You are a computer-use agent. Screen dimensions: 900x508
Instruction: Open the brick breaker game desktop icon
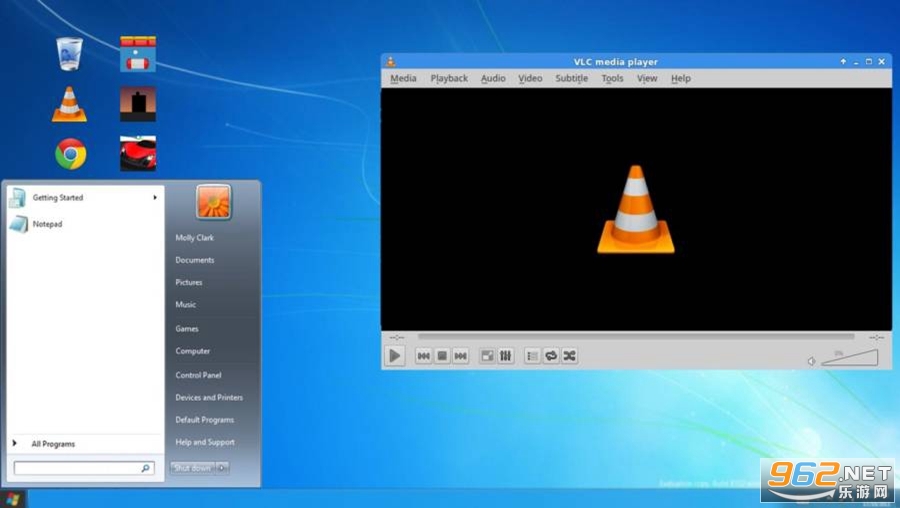[138, 54]
